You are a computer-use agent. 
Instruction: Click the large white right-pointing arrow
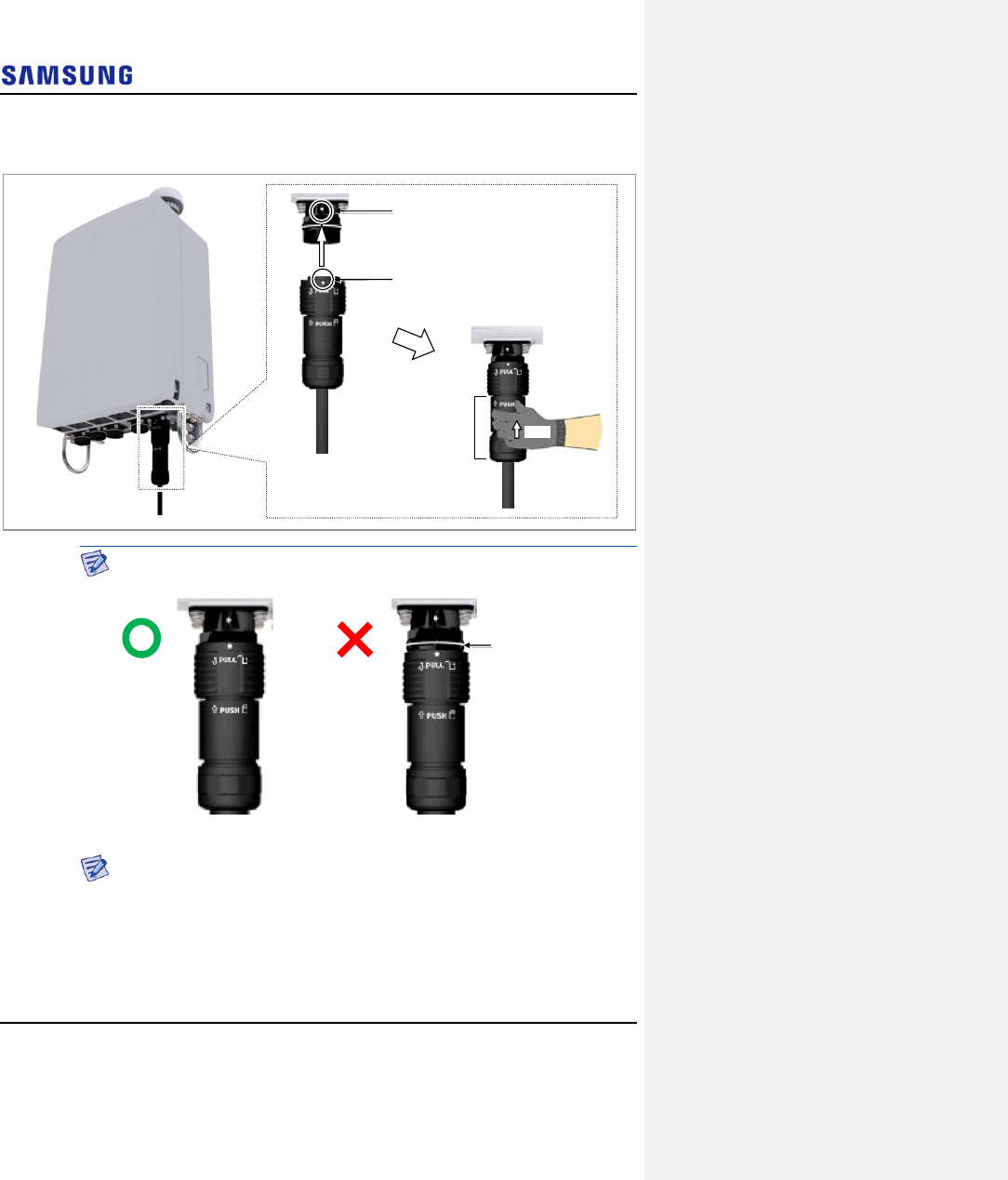[x=414, y=343]
